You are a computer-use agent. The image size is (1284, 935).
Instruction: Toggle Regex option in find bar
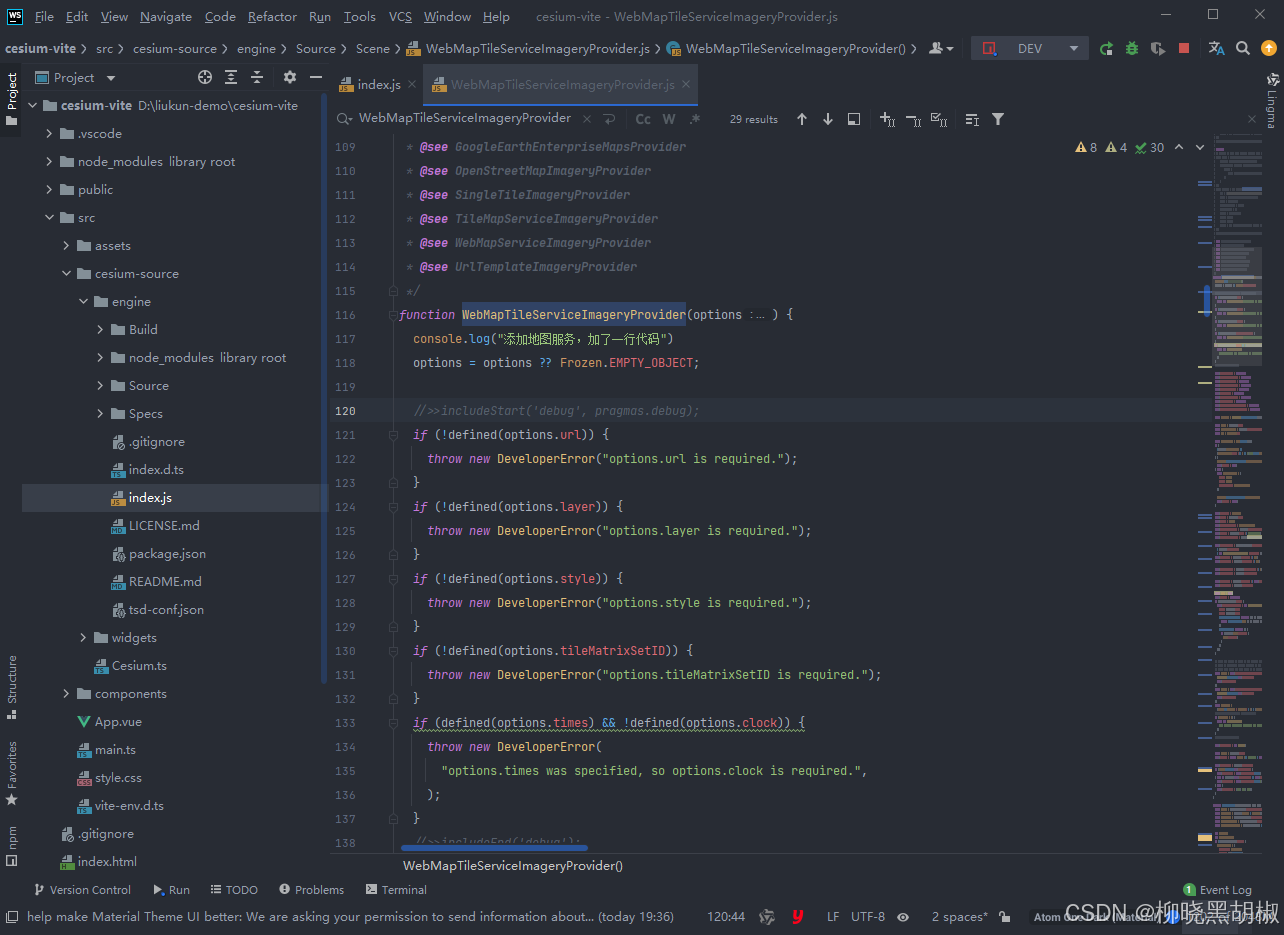695,119
